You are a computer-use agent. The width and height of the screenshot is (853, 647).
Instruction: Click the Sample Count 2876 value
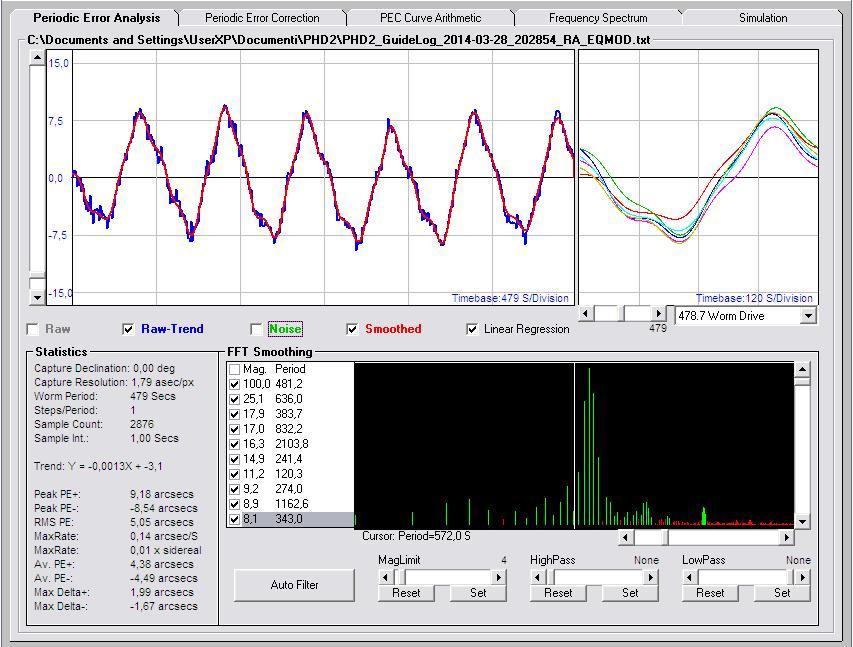tap(141, 424)
